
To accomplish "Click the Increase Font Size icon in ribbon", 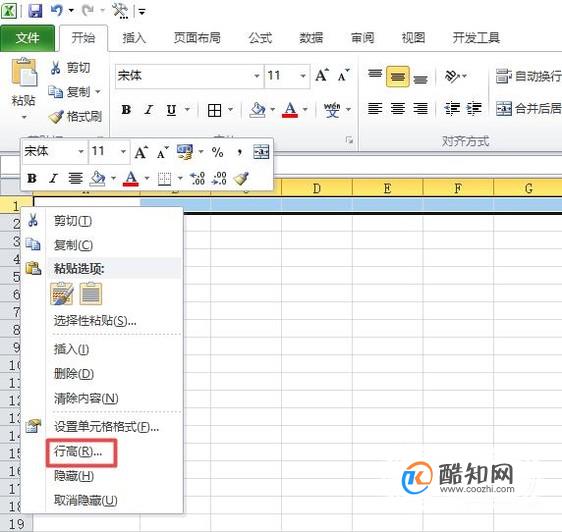I will tap(322, 75).
